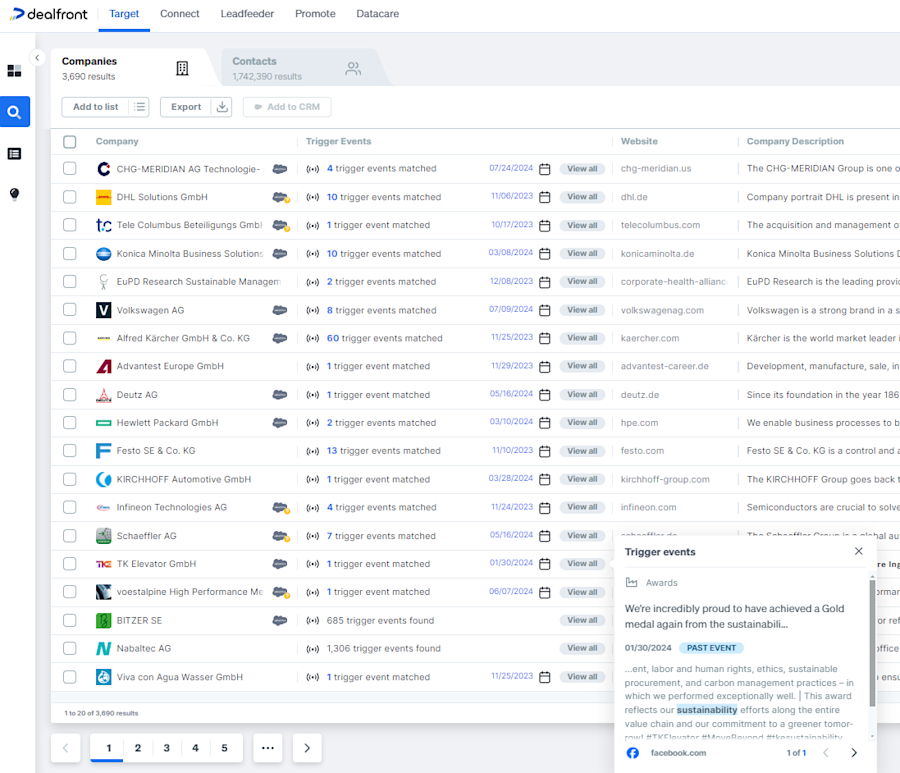The height and width of the screenshot is (773, 900).
Task: Open the ellipsis pagination expander
Action: 267,747
